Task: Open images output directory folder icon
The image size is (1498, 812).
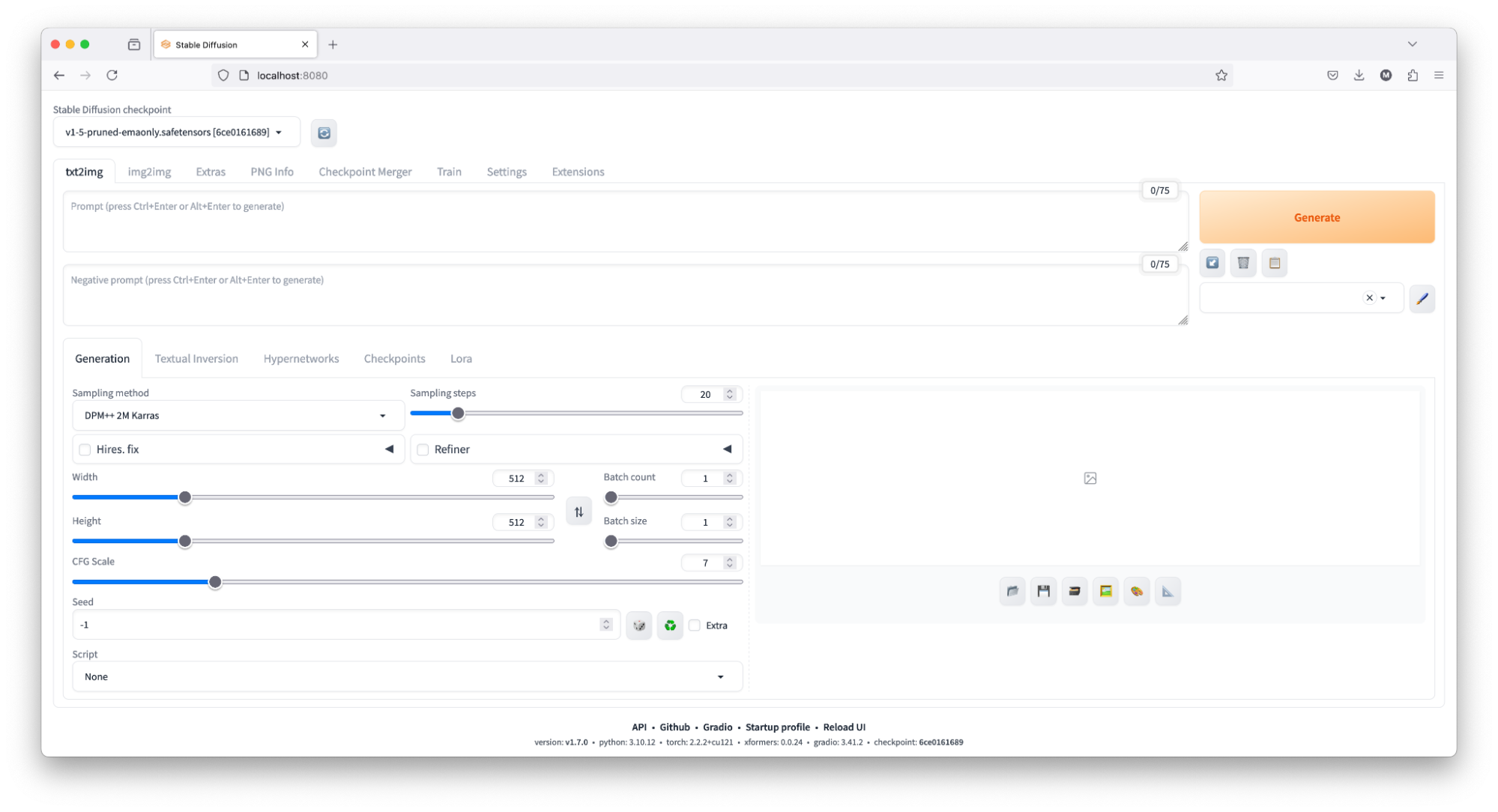Action: pos(1012,591)
